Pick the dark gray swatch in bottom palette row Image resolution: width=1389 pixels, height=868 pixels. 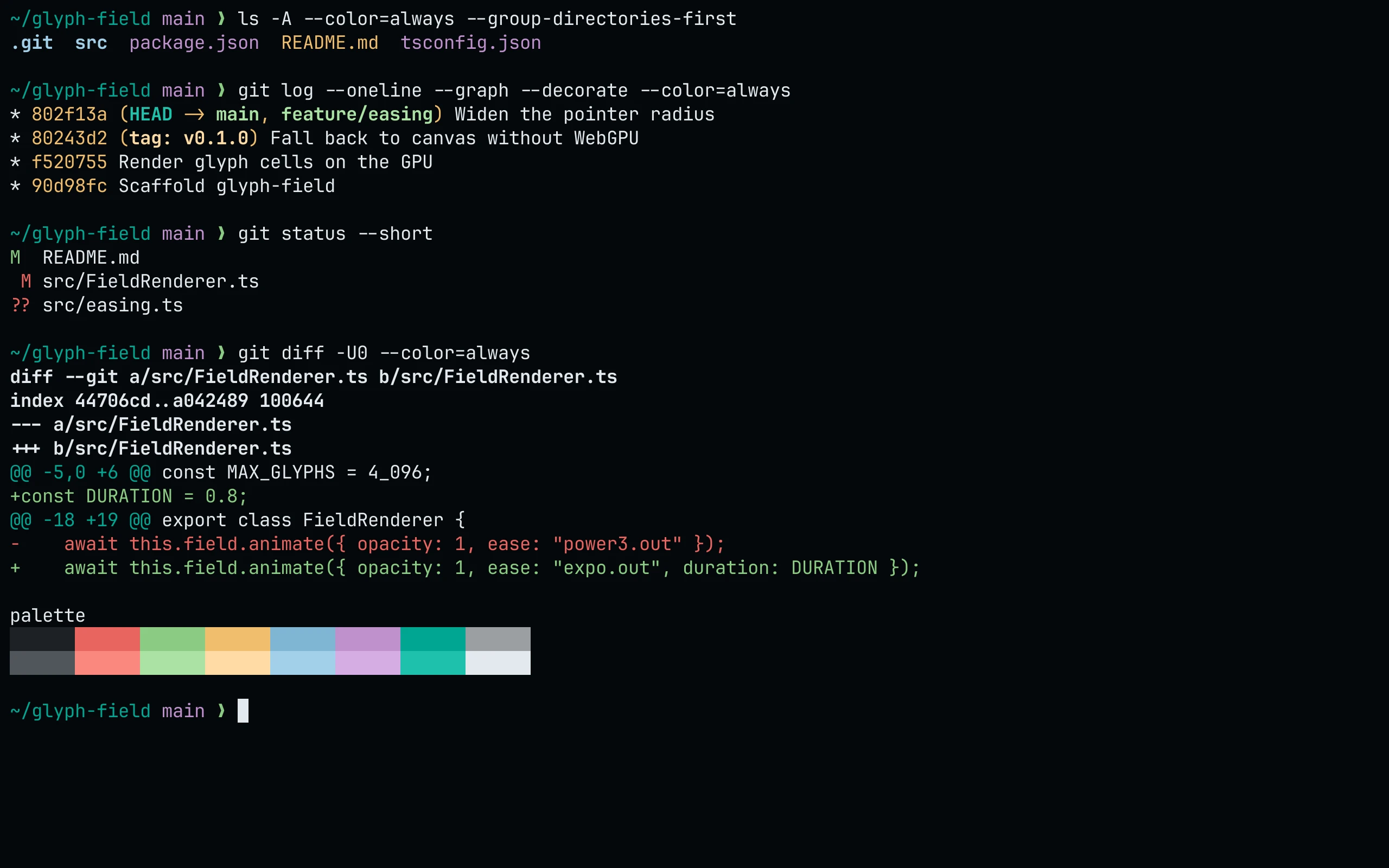(x=42, y=663)
